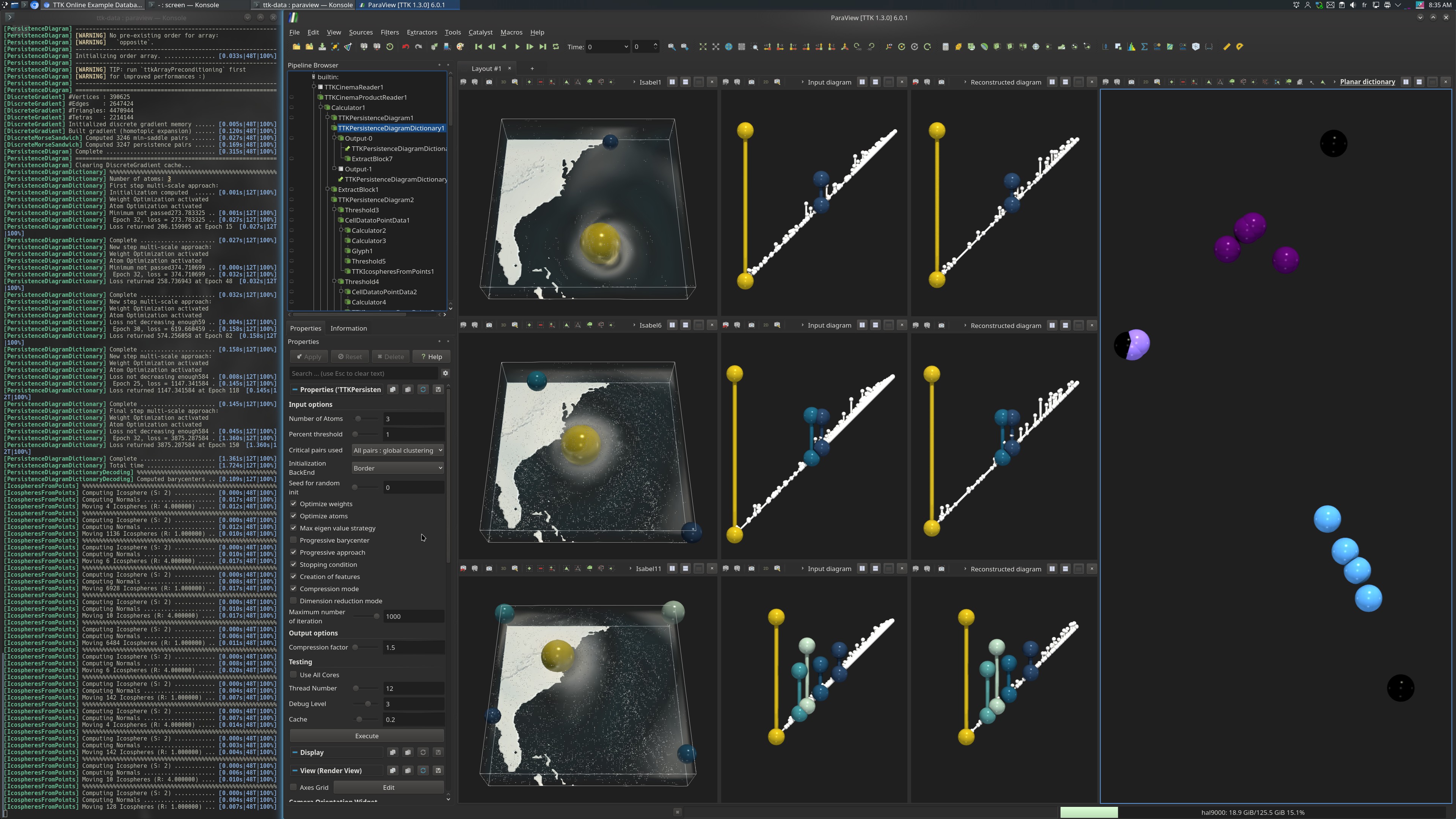The width and height of the screenshot is (1456, 819).
Task: Click the Redo grey arrow icon
Action: tap(418, 47)
